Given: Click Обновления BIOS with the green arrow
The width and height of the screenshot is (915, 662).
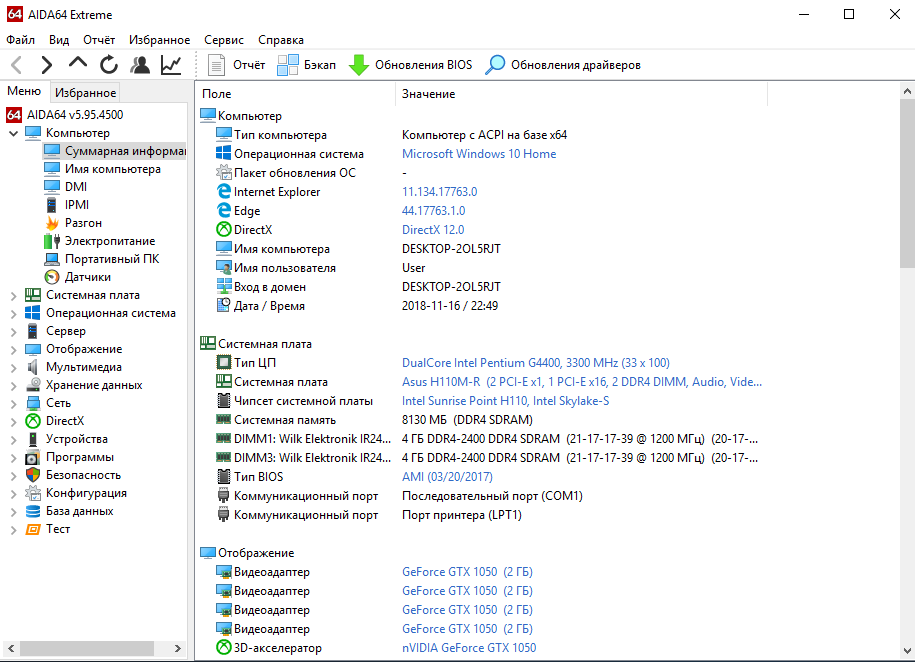Looking at the screenshot, I should (410, 65).
